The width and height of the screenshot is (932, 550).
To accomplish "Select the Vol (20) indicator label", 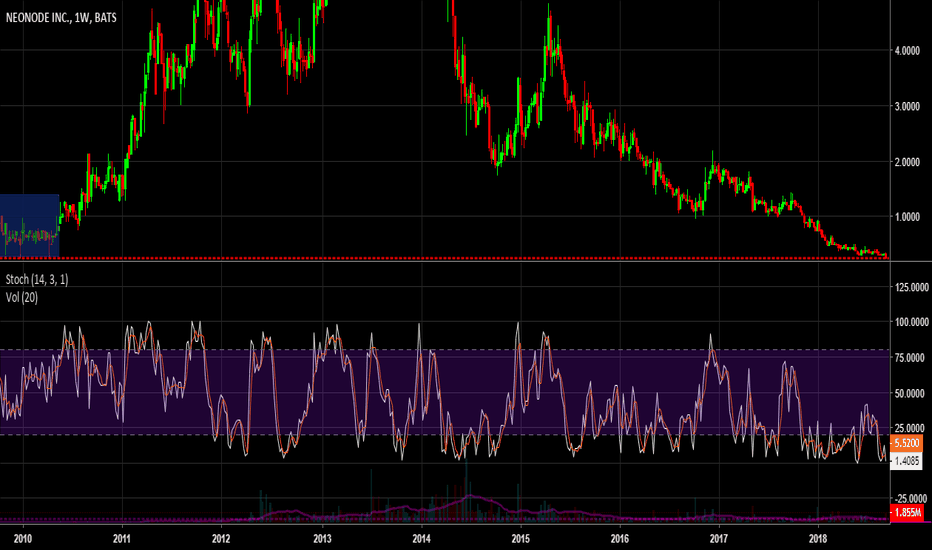I will tap(22, 297).
